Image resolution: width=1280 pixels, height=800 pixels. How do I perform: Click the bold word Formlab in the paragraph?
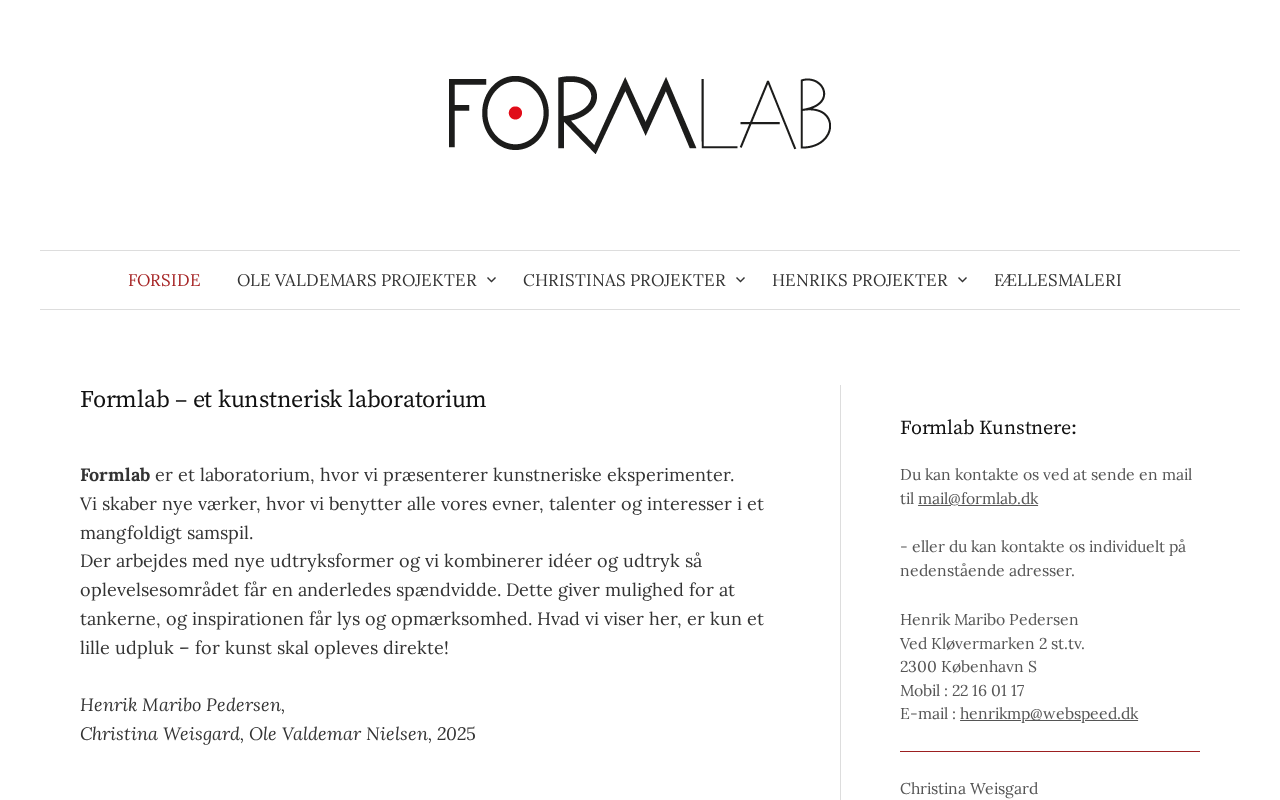(x=115, y=475)
